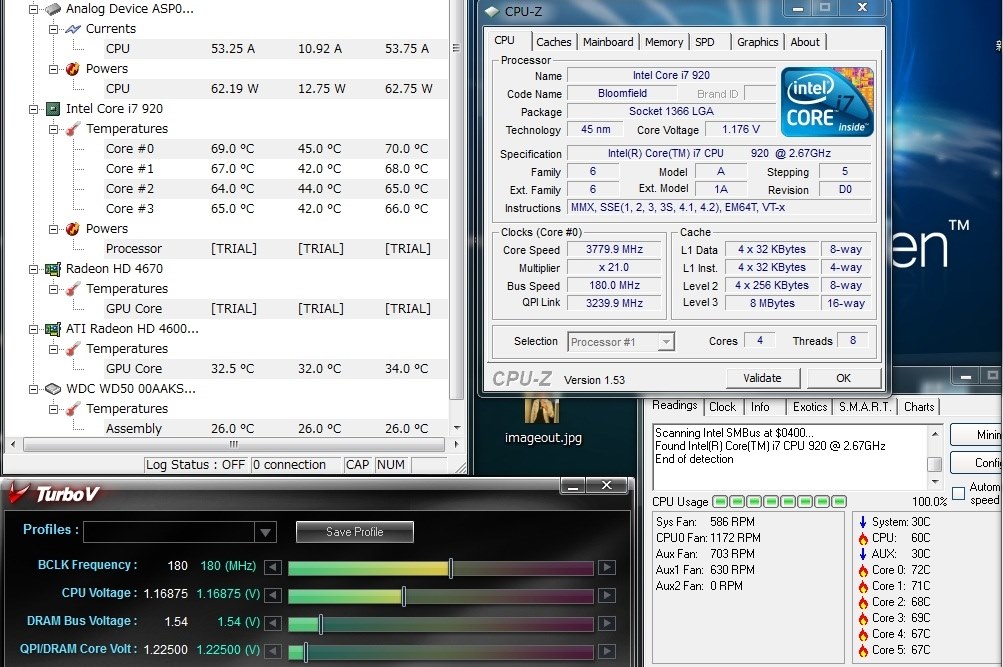Screen dimensions: 1003x667
Task: Toggle the Automatic fan speed checkbox in SpeedFan
Action: pyautogui.click(x=958, y=493)
